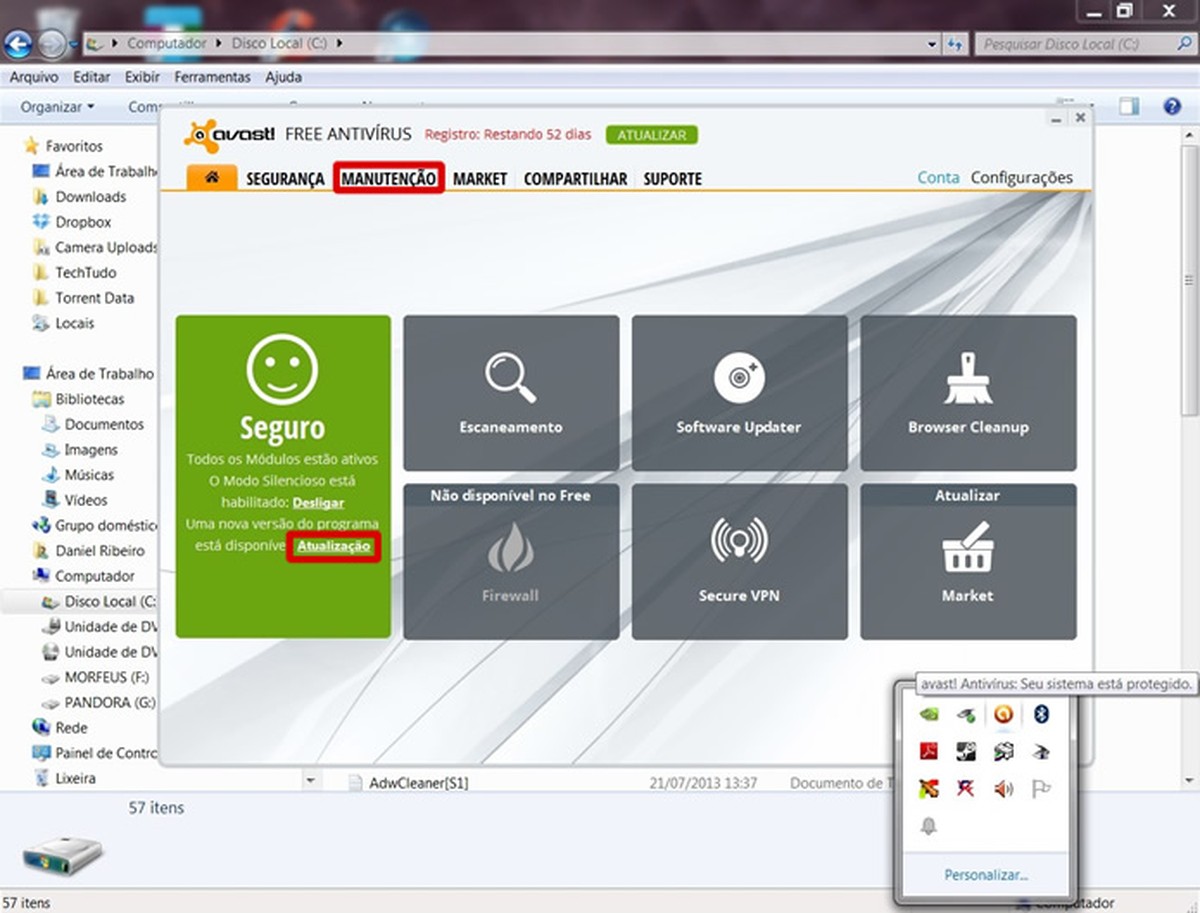Open the Market basket tile
This screenshot has width=1200, height=913.
[968, 562]
